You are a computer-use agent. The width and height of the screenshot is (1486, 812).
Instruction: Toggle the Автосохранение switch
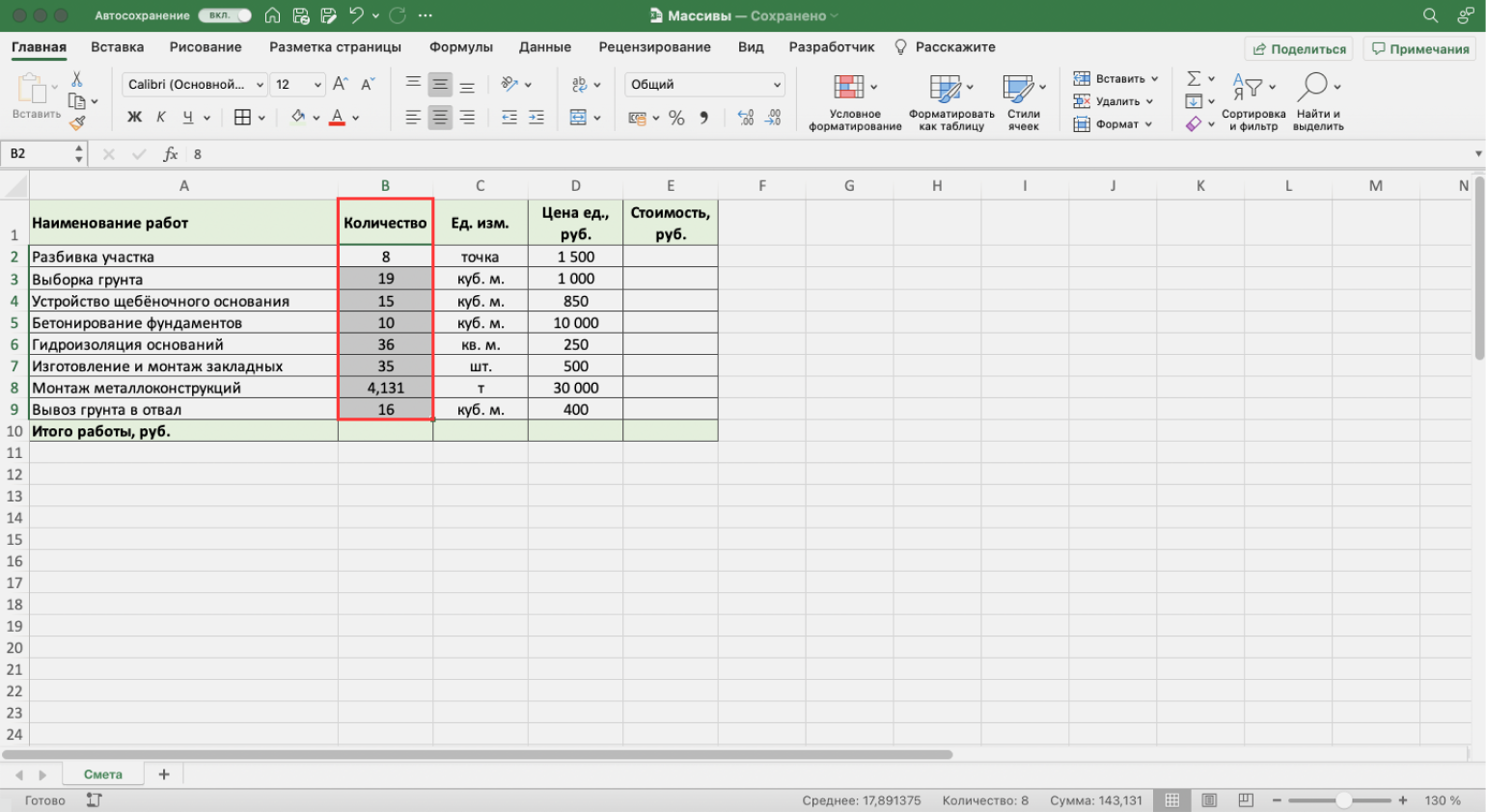pyautogui.click(x=225, y=15)
